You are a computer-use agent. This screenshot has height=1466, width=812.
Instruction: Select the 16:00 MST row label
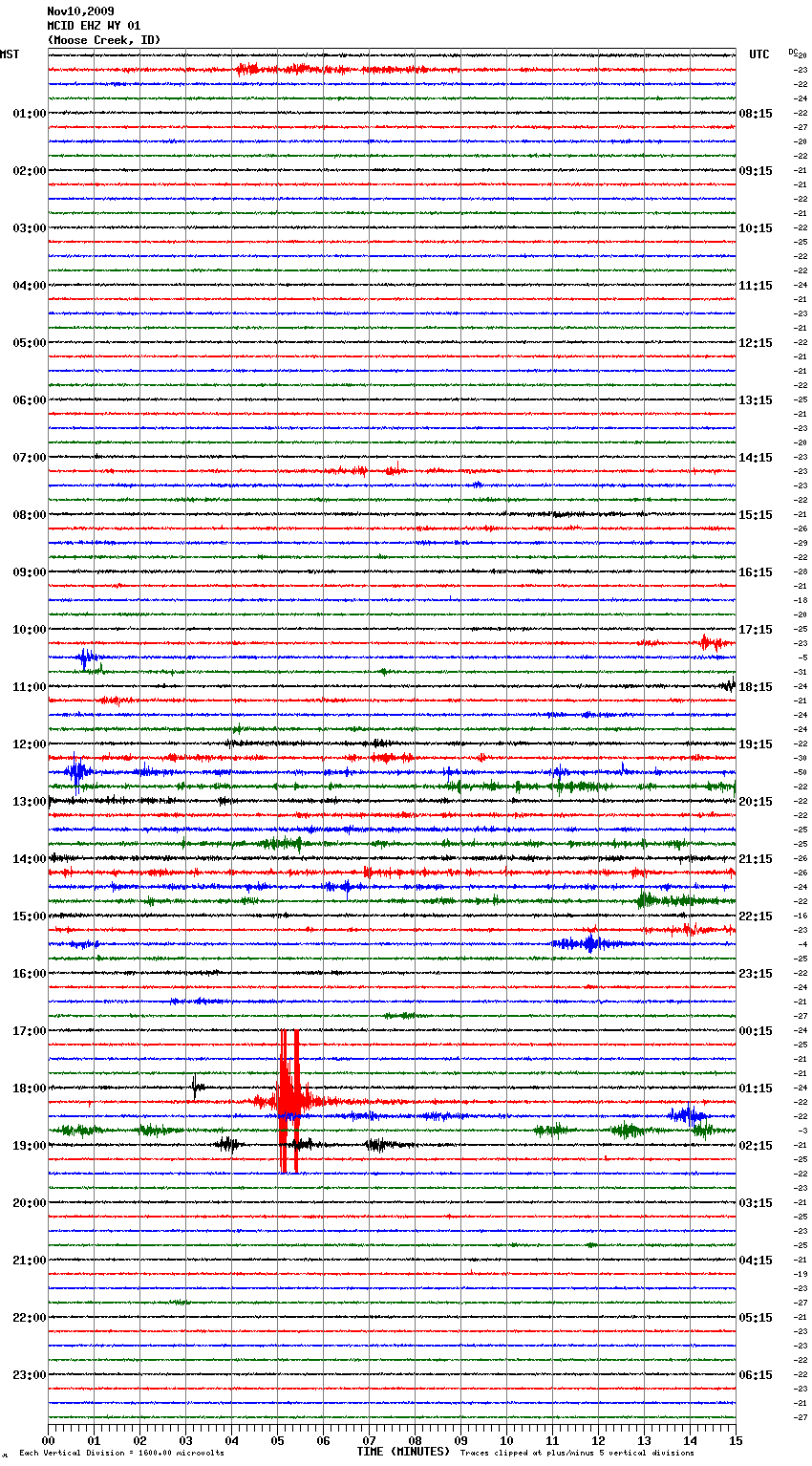29,974
